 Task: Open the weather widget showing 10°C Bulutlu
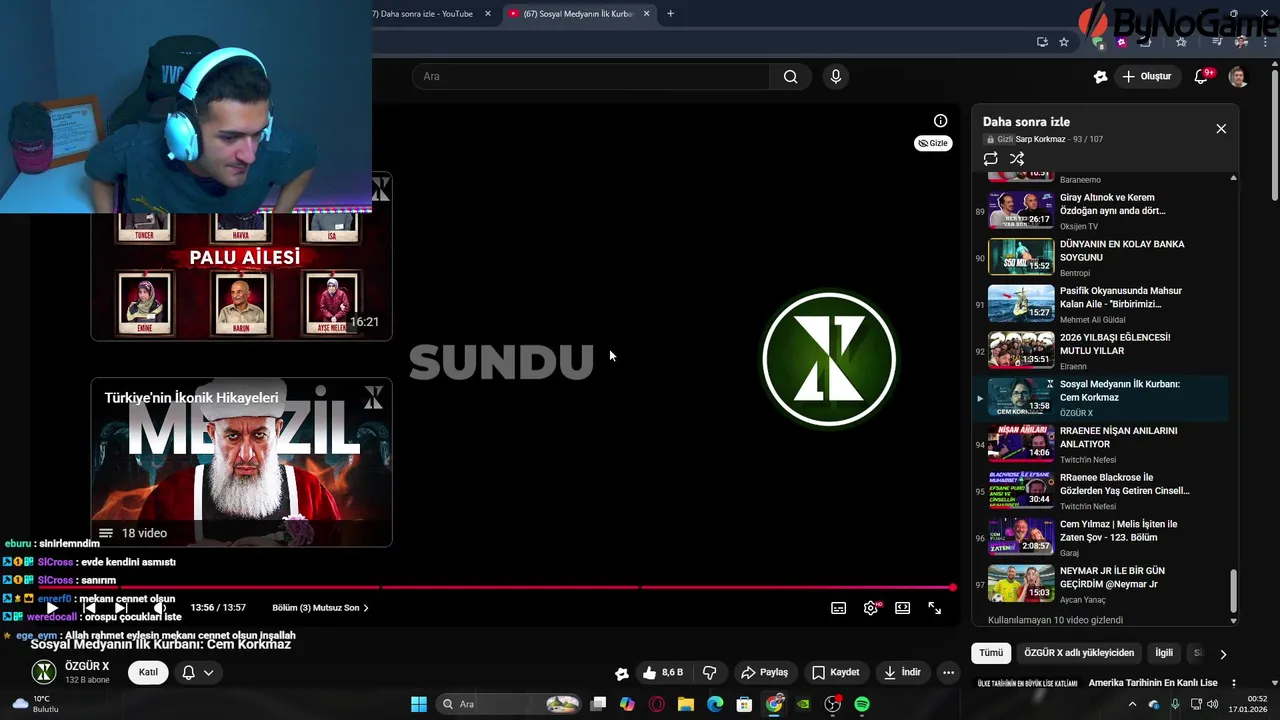(x=36, y=704)
